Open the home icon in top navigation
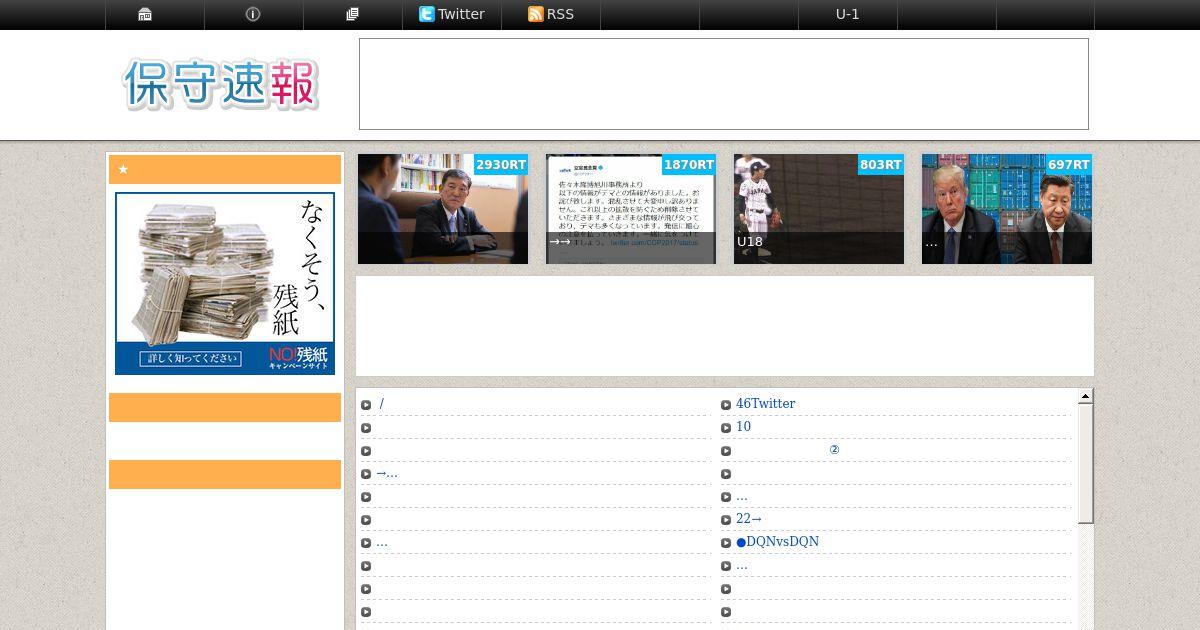Image resolution: width=1200 pixels, height=630 pixels. [x=145, y=14]
